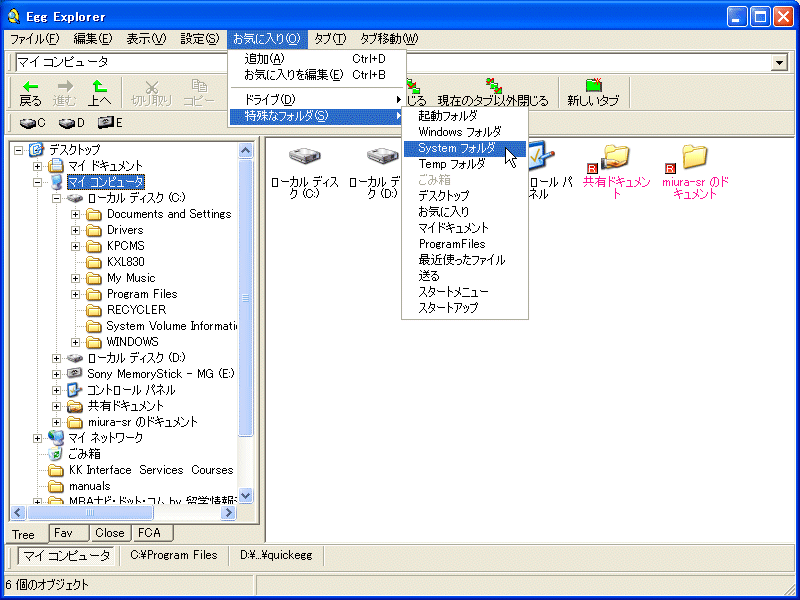Expand the KPCMS folder node
The height and width of the screenshot is (600, 800).
pyautogui.click(x=76, y=246)
